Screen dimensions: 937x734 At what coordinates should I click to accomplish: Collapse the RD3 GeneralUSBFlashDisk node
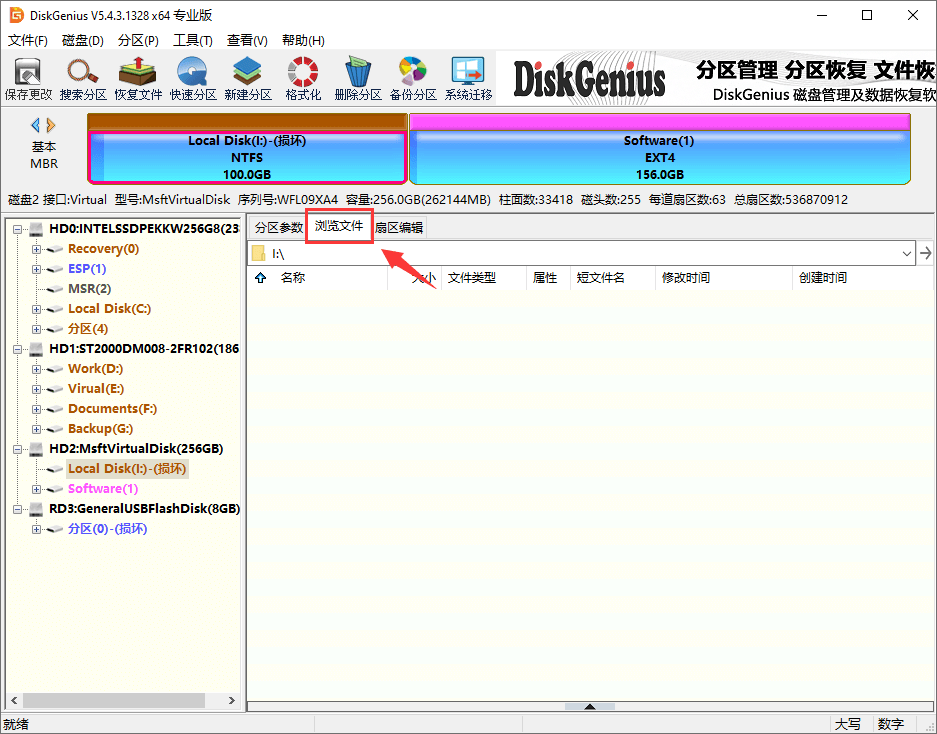click(x=17, y=509)
